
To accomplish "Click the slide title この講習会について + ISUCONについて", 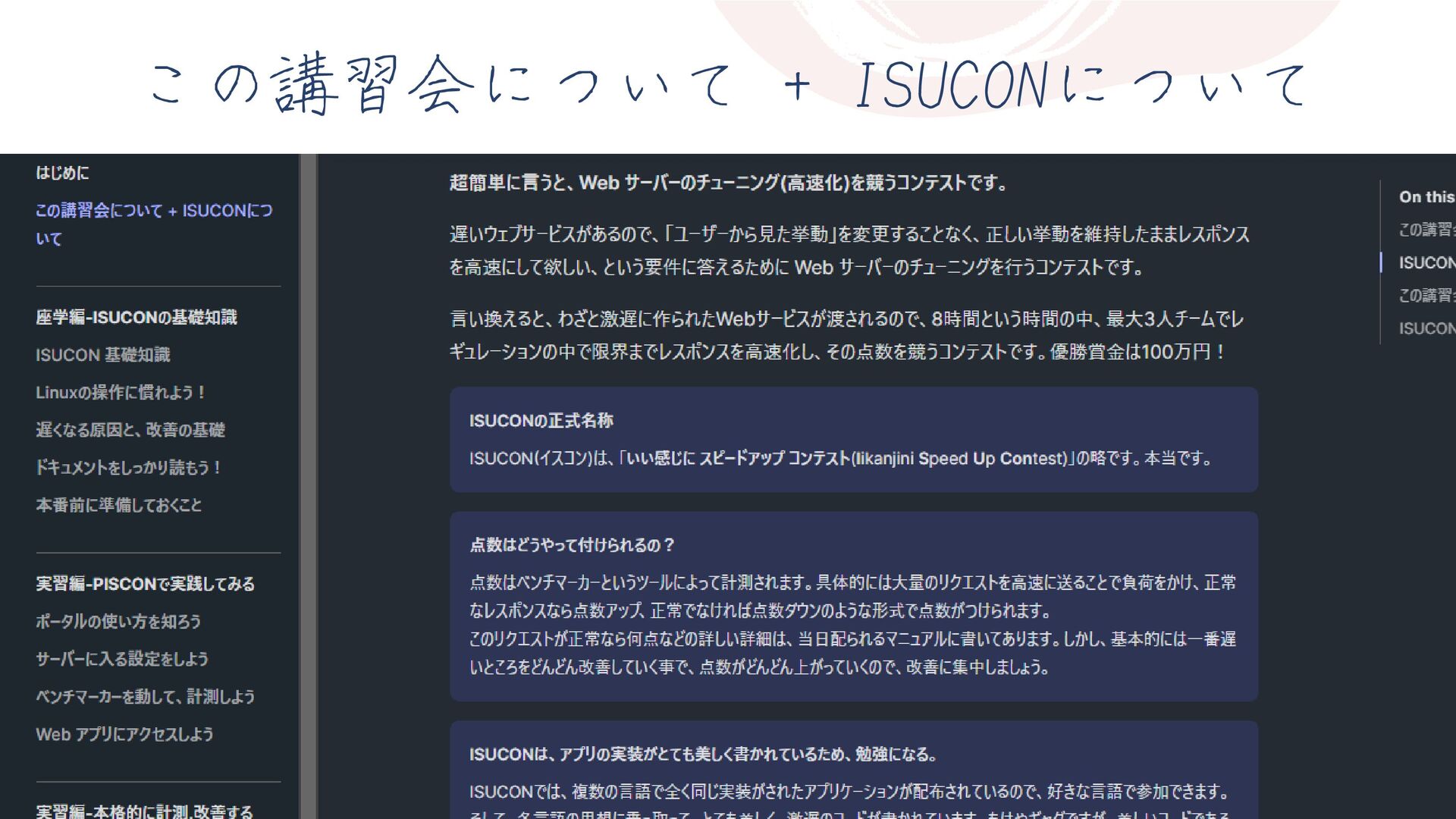I will point(728,83).
